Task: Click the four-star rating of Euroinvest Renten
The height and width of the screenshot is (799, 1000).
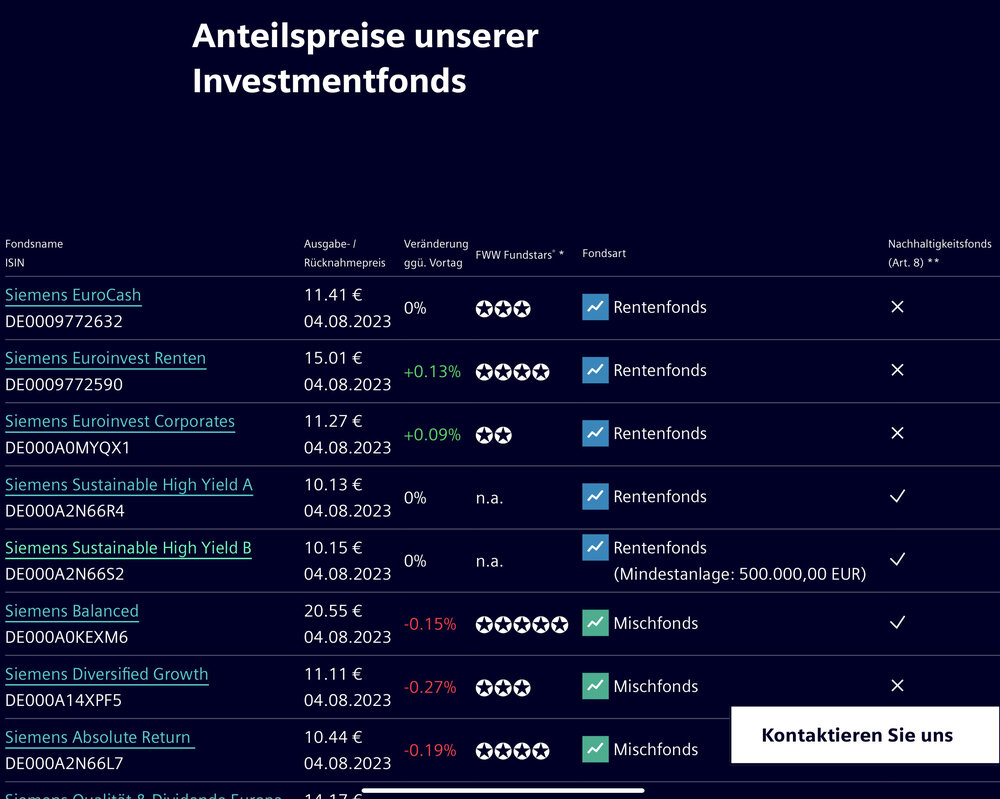Action: tap(512, 372)
